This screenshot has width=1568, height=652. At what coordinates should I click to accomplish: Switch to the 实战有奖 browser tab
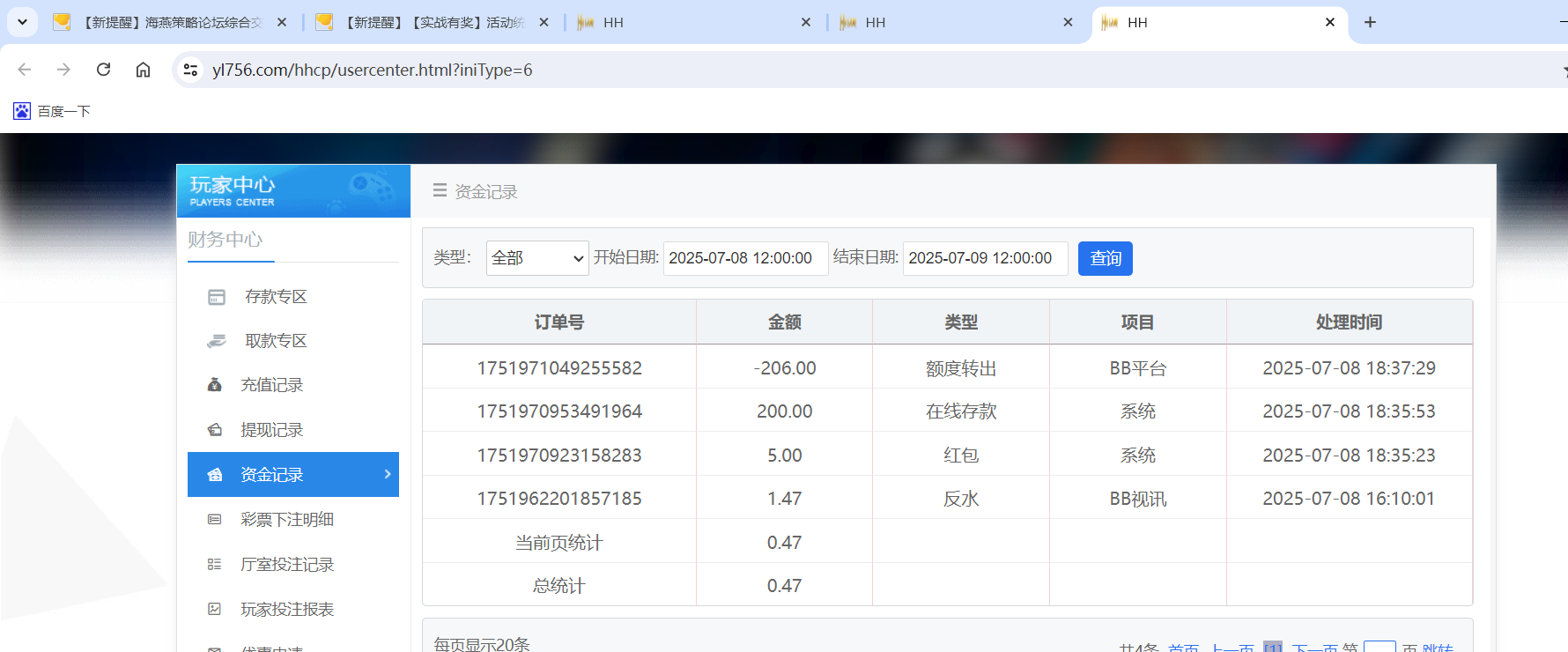point(427,23)
